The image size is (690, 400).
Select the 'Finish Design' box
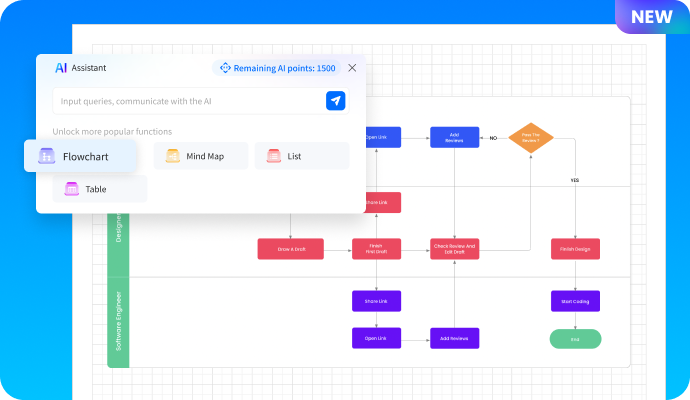pos(575,249)
